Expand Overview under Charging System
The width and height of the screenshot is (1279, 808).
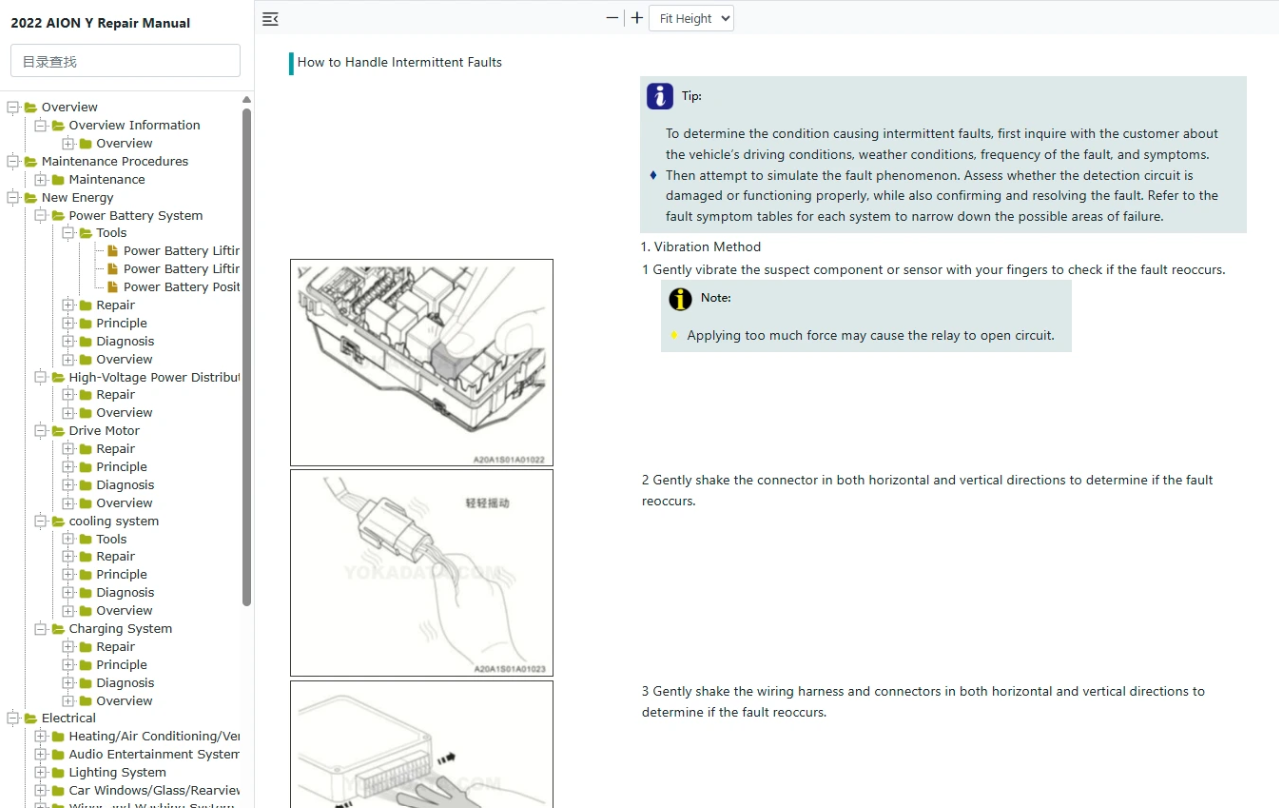(x=68, y=701)
